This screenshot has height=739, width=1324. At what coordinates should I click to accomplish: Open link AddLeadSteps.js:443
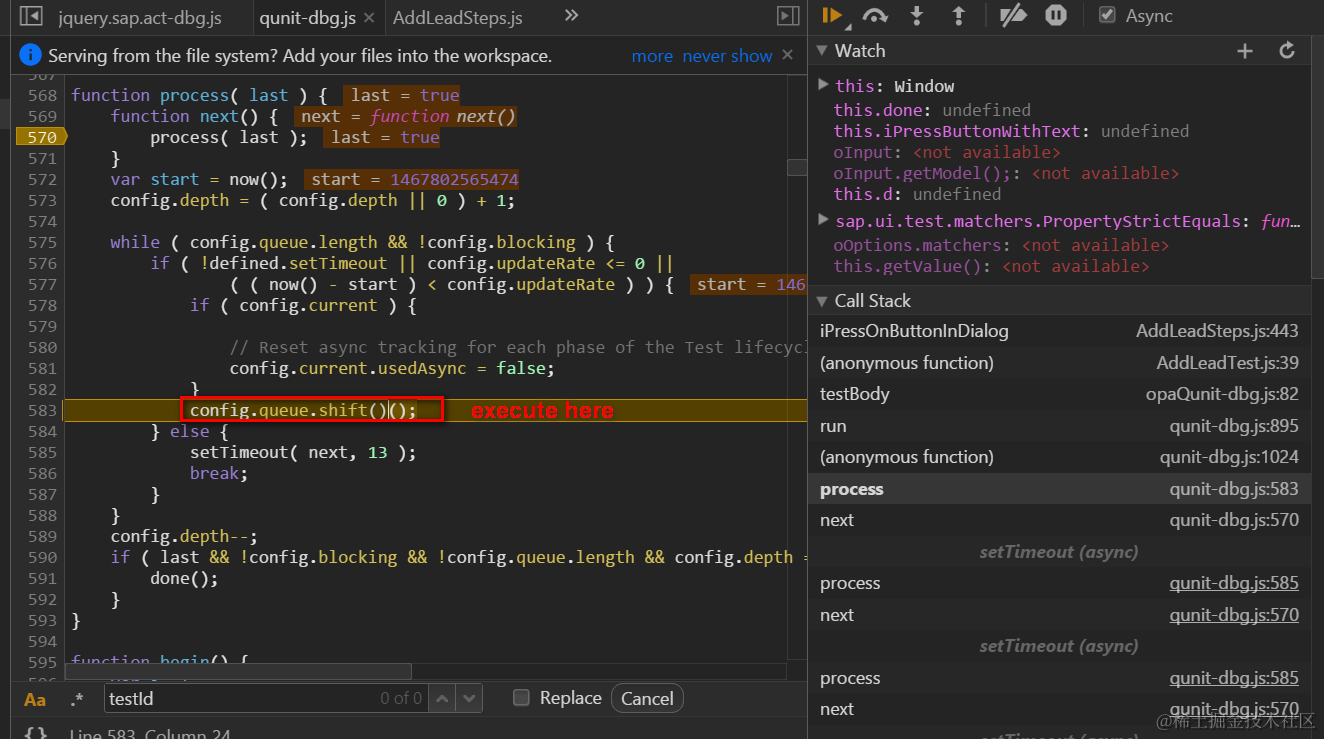click(x=1217, y=331)
